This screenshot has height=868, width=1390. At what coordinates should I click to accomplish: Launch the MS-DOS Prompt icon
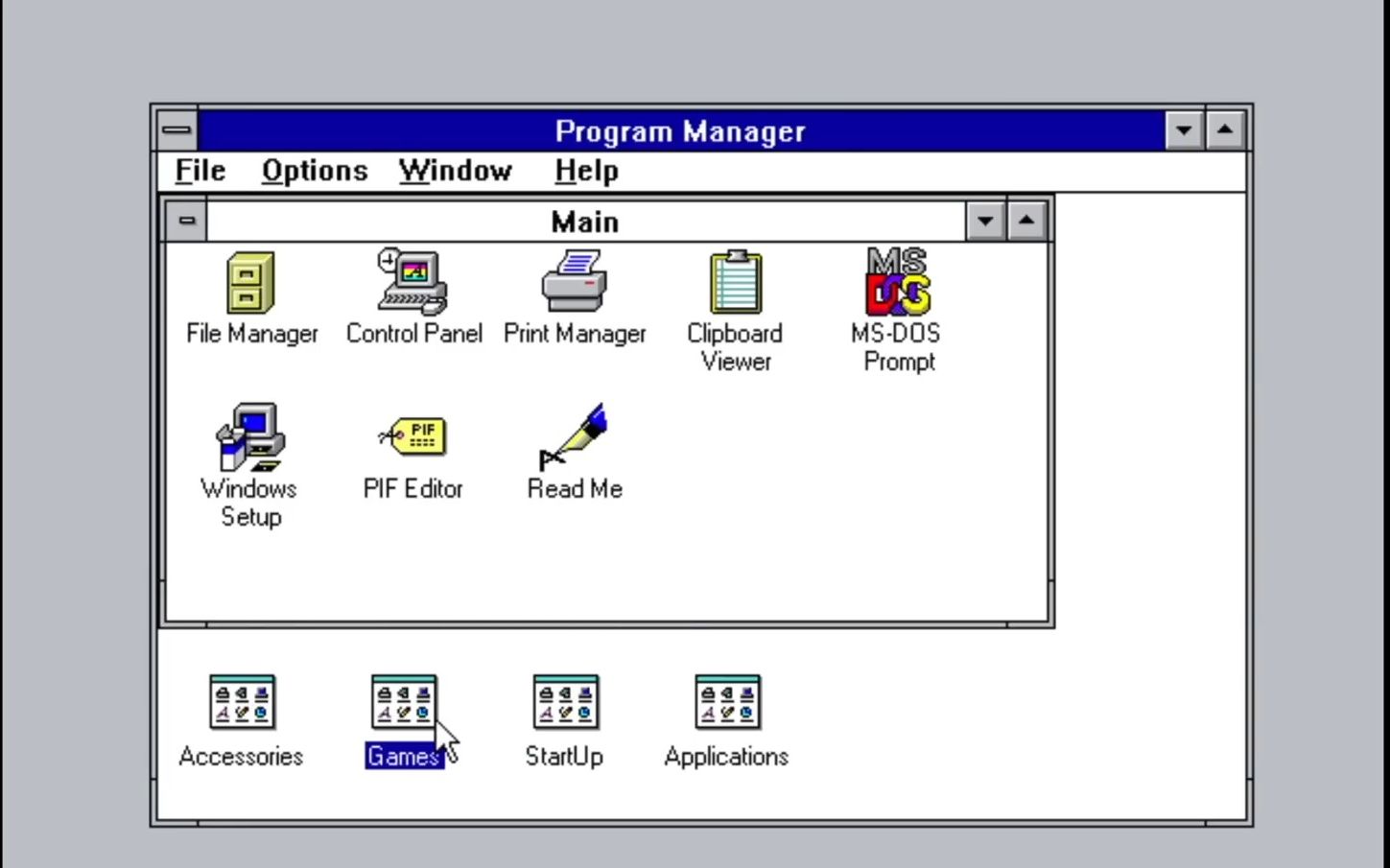[x=898, y=282]
